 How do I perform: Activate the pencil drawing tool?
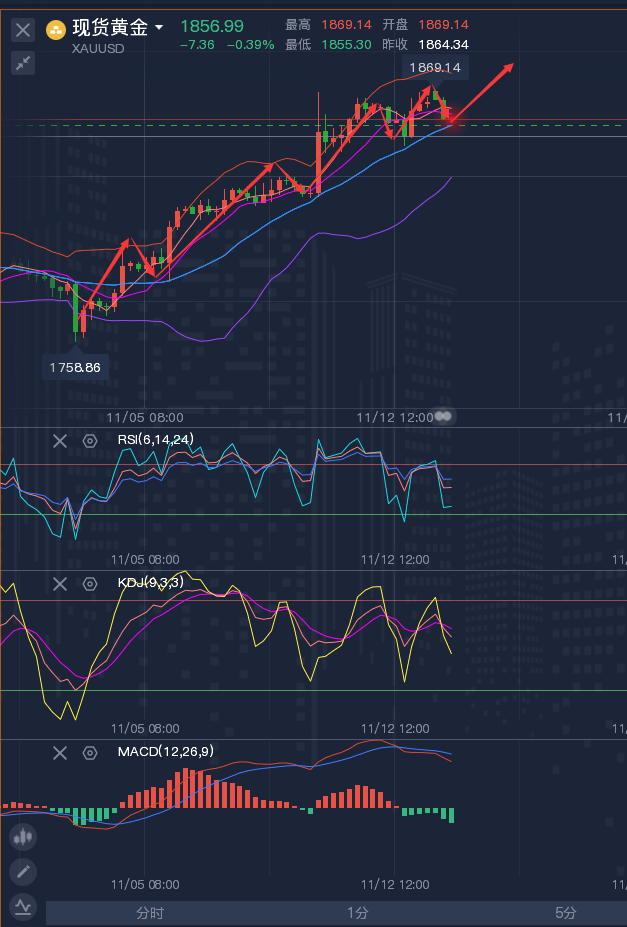[23, 871]
